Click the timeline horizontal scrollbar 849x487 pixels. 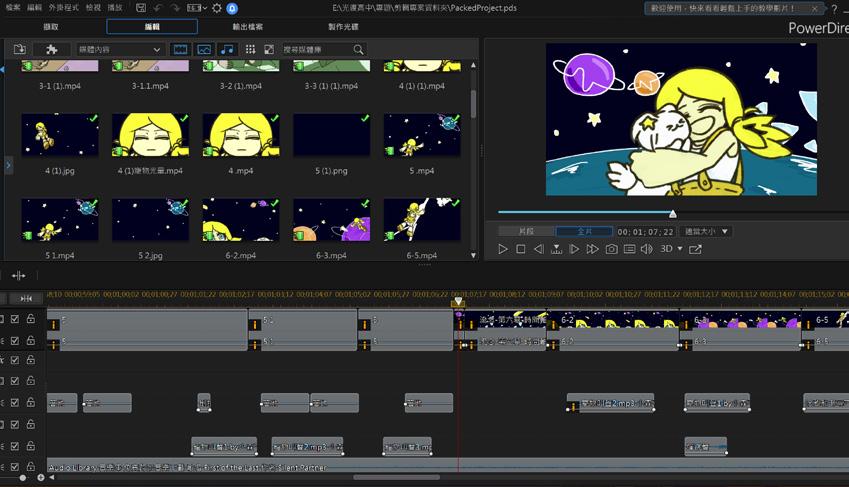[396, 478]
